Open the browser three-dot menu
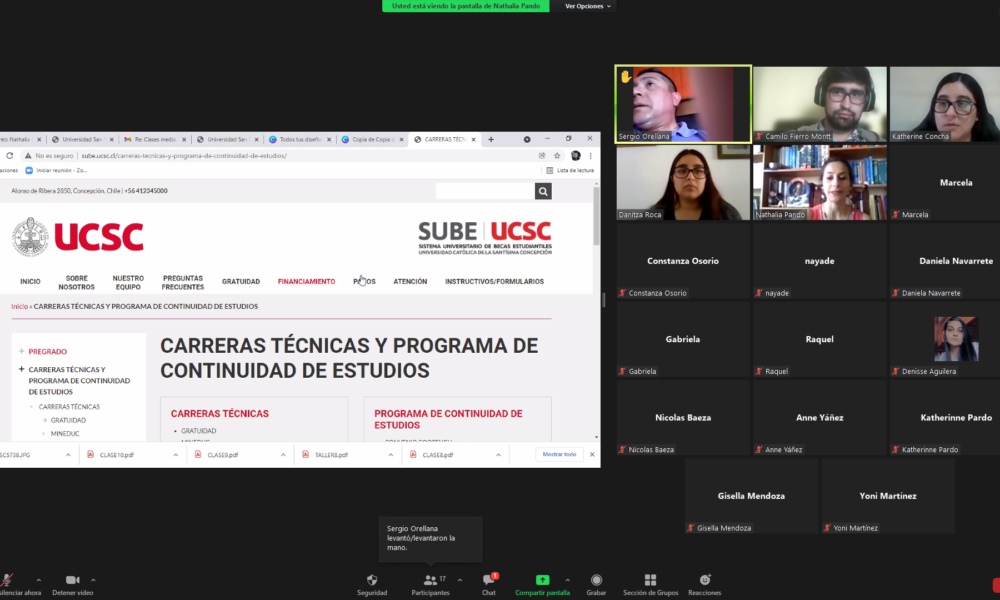This screenshot has height=600, width=1000. click(591, 156)
